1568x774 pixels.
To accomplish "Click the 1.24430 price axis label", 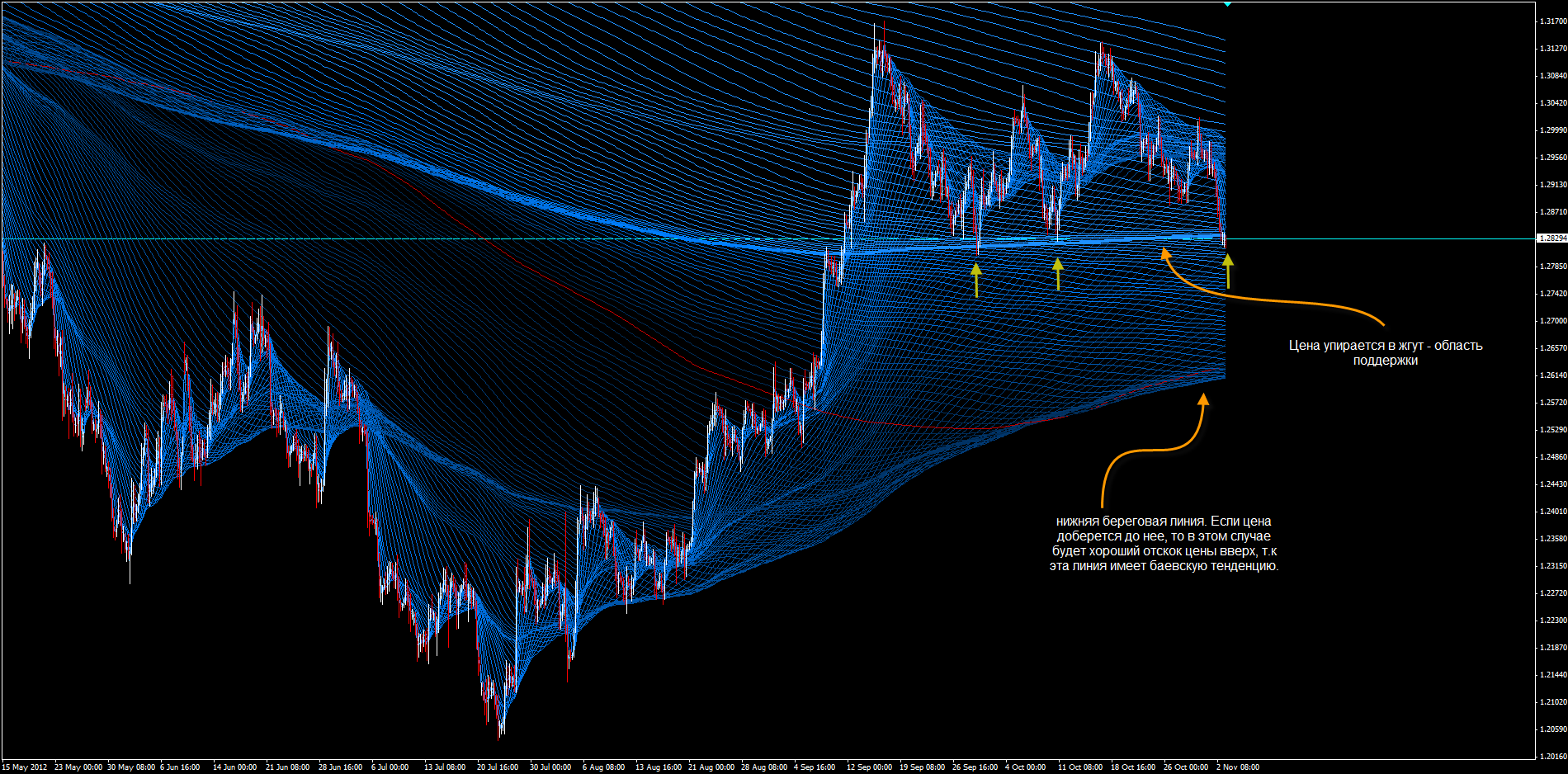I will (1553, 484).
